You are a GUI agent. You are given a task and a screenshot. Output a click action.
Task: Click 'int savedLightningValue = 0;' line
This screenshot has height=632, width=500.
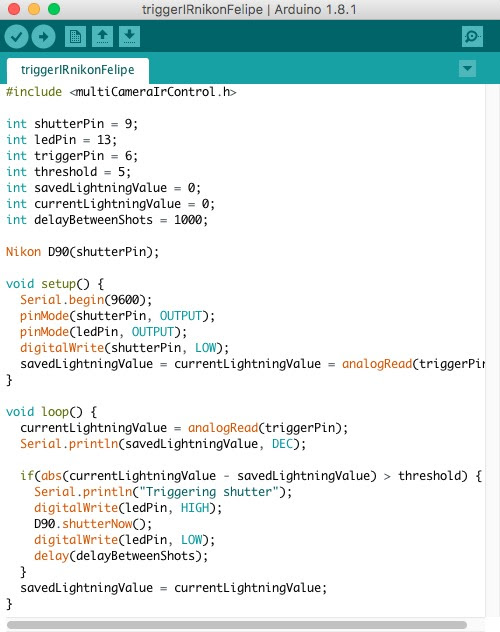[103, 188]
